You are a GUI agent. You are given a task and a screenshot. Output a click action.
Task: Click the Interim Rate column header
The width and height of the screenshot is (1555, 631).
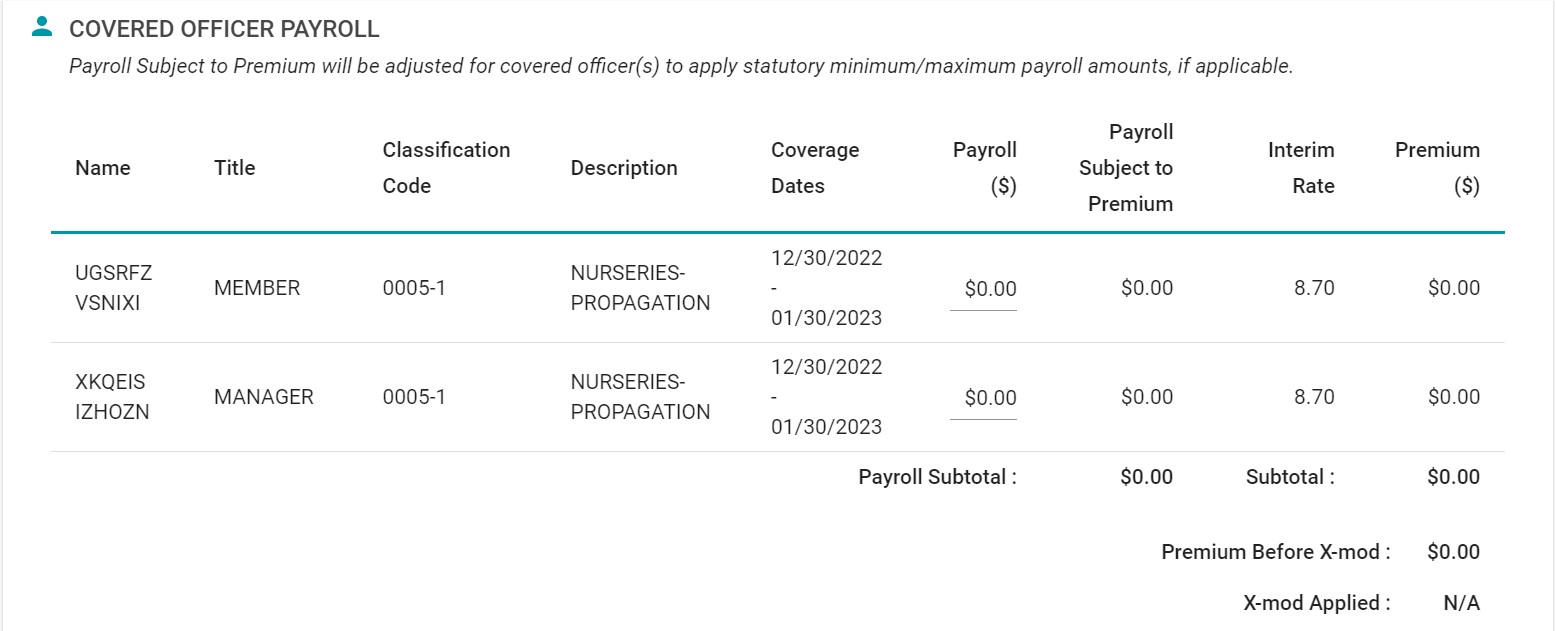[1301, 168]
